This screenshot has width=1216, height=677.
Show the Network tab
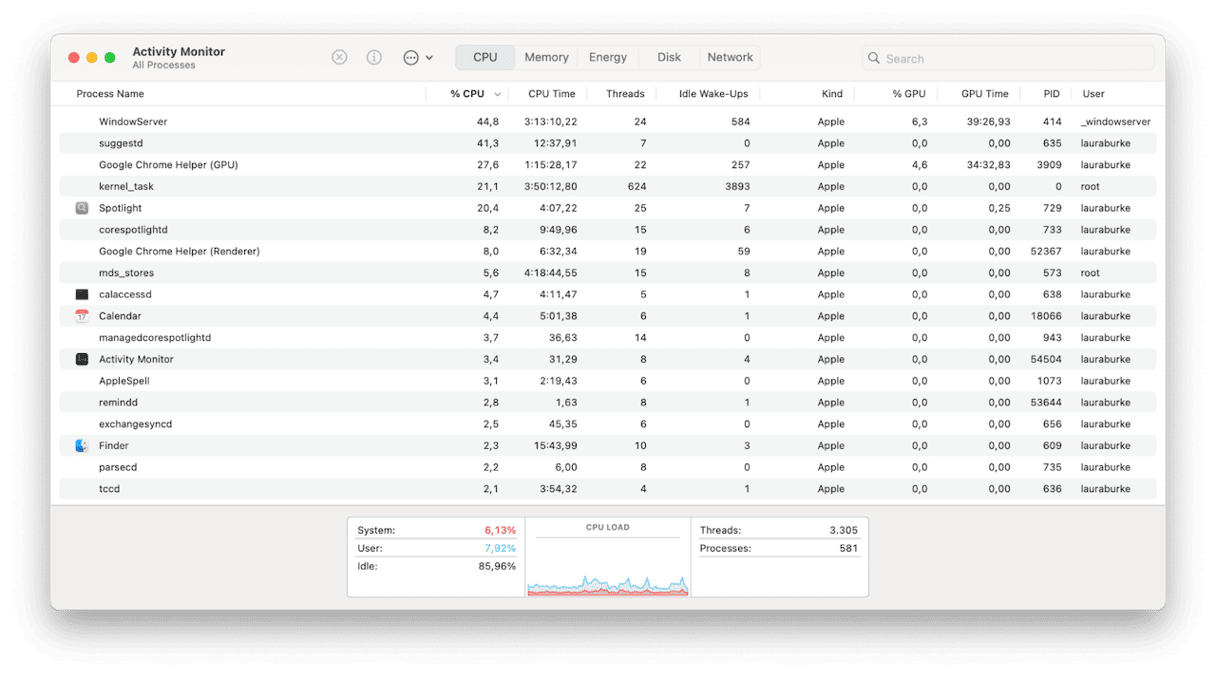point(730,58)
